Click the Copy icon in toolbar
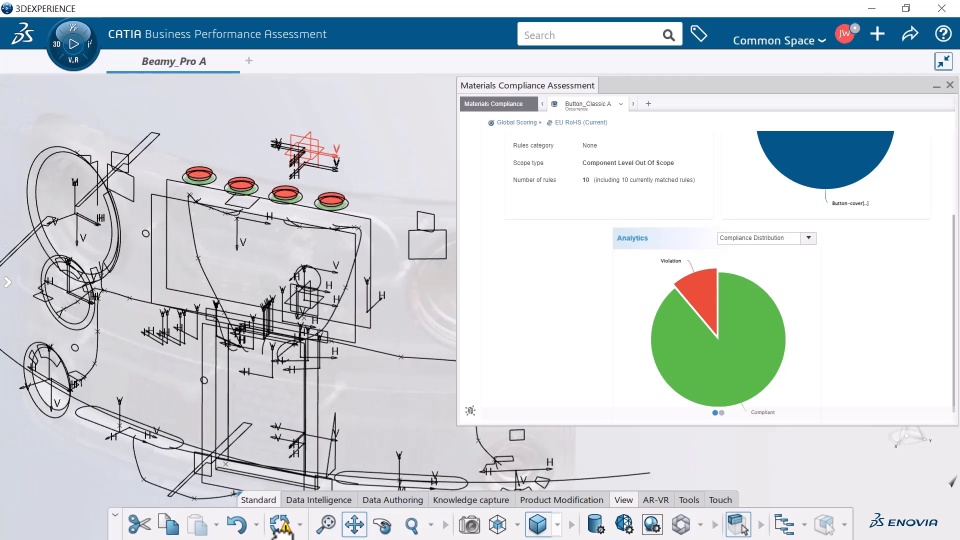Viewport: 960px width, 540px height. click(168, 525)
